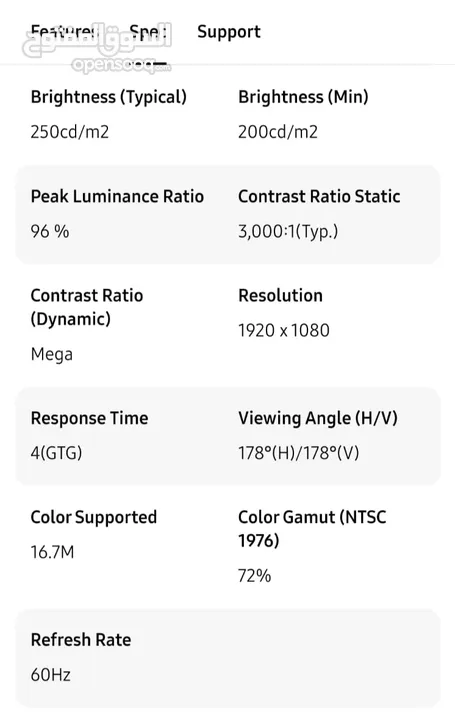Click the Brightness (Typical) heading

109,97
